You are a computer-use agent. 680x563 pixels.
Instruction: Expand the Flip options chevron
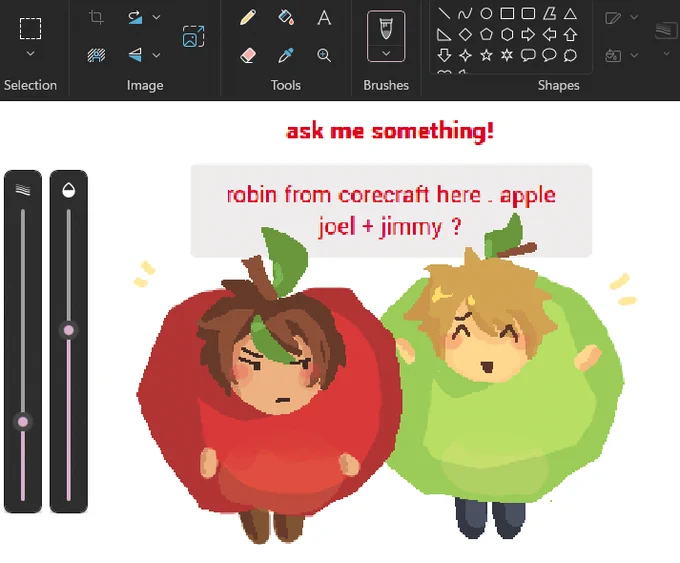tap(157, 55)
